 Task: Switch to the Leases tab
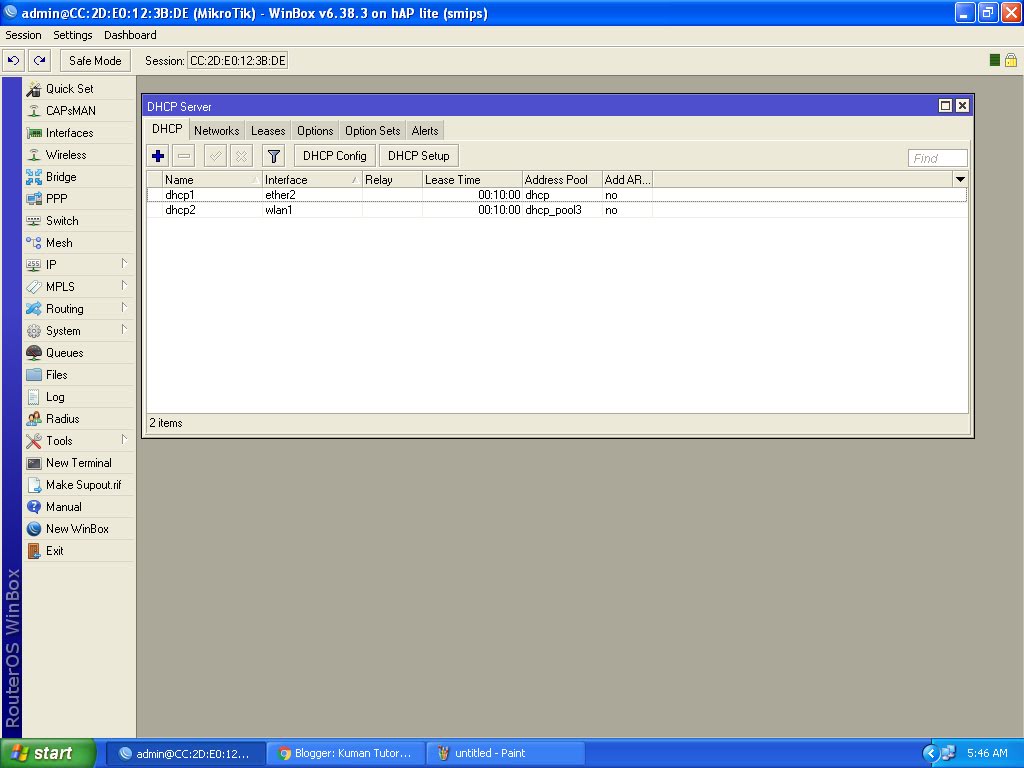(x=268, y=131)
